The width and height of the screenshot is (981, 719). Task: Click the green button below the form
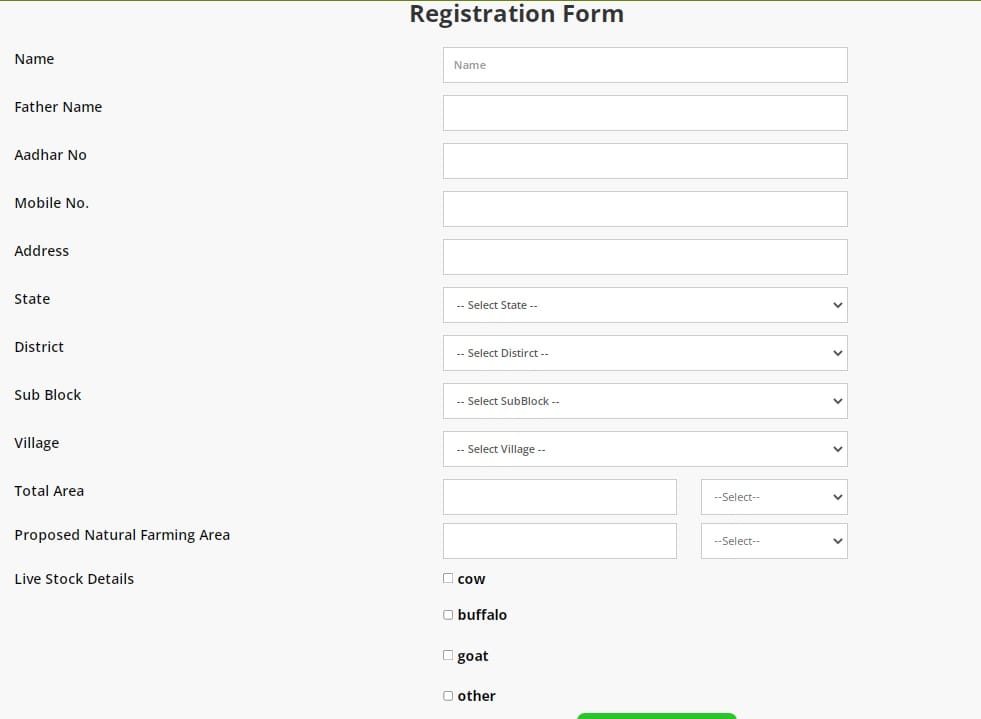(x=656, y=715)
